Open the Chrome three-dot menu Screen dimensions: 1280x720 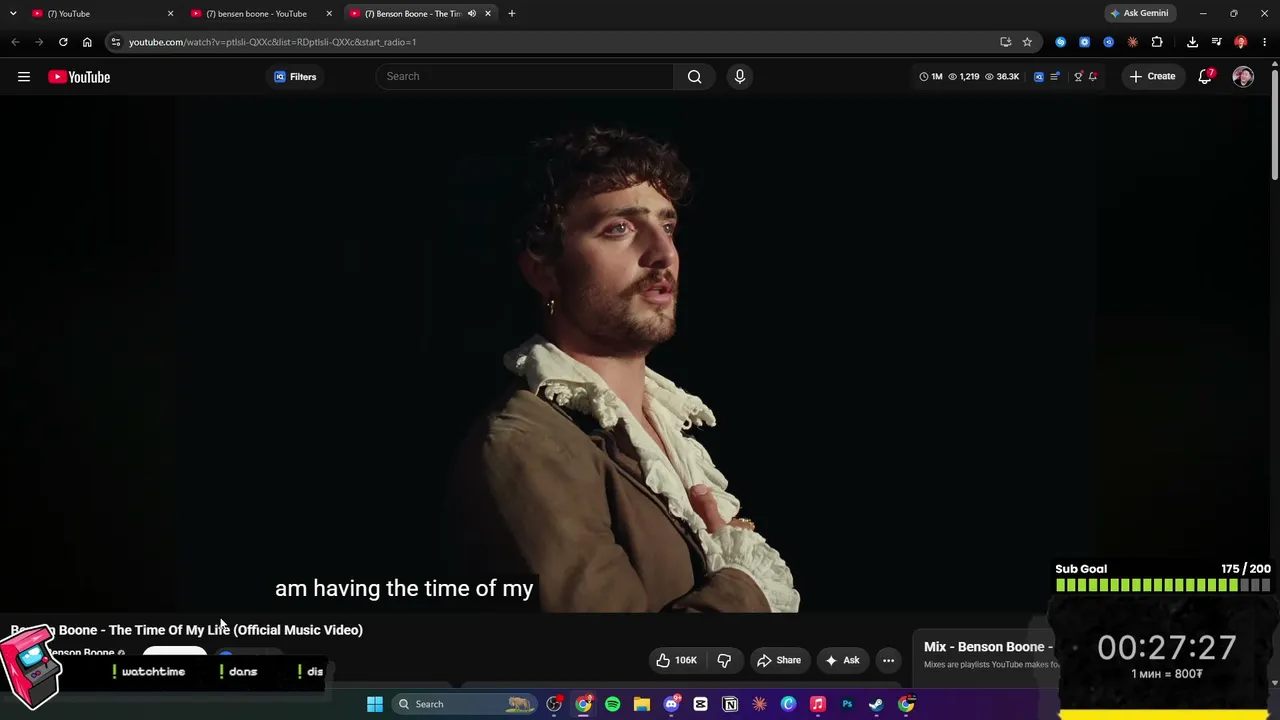pyautogui.click(x=1265, y=42)
